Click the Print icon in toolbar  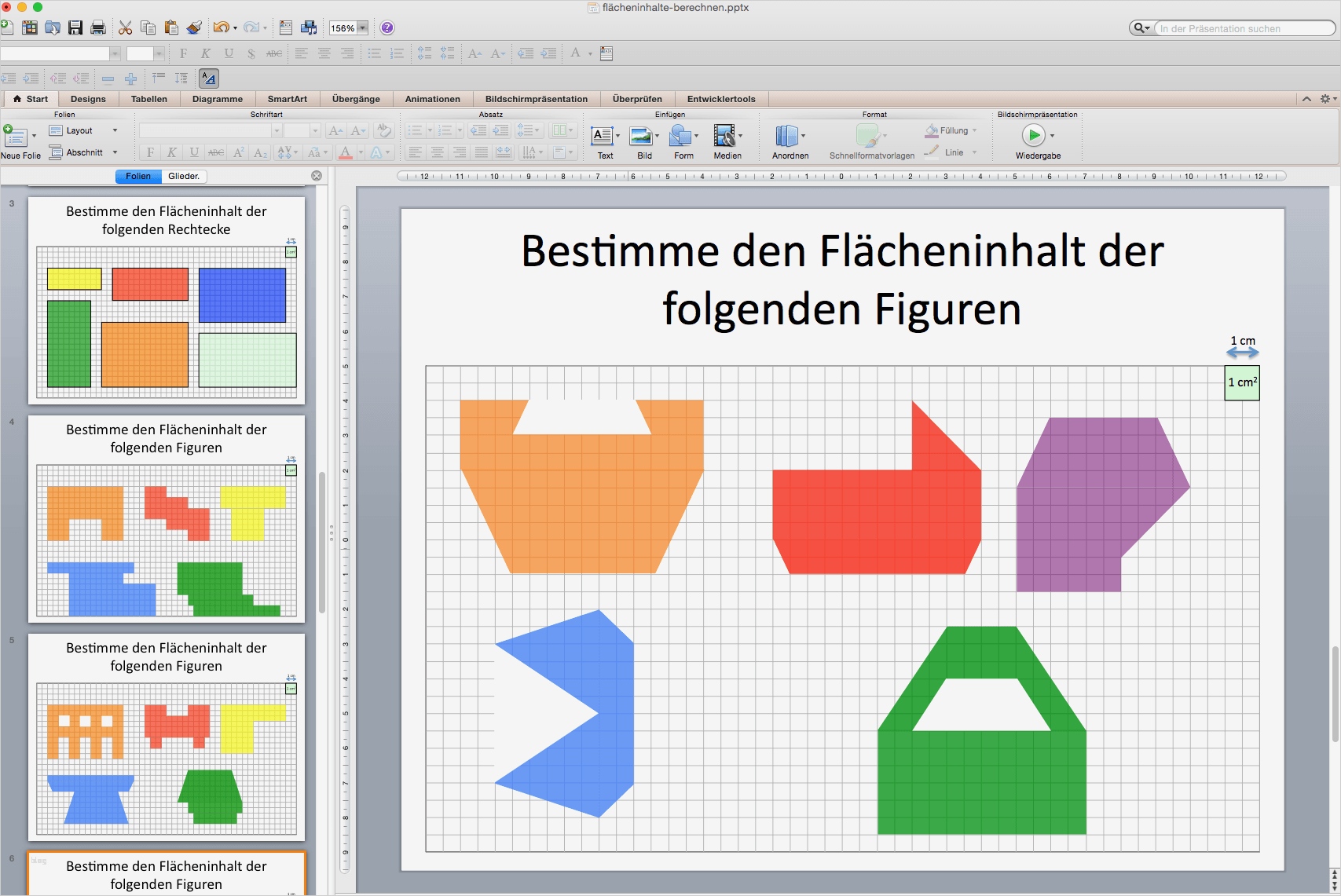point(98,28)
